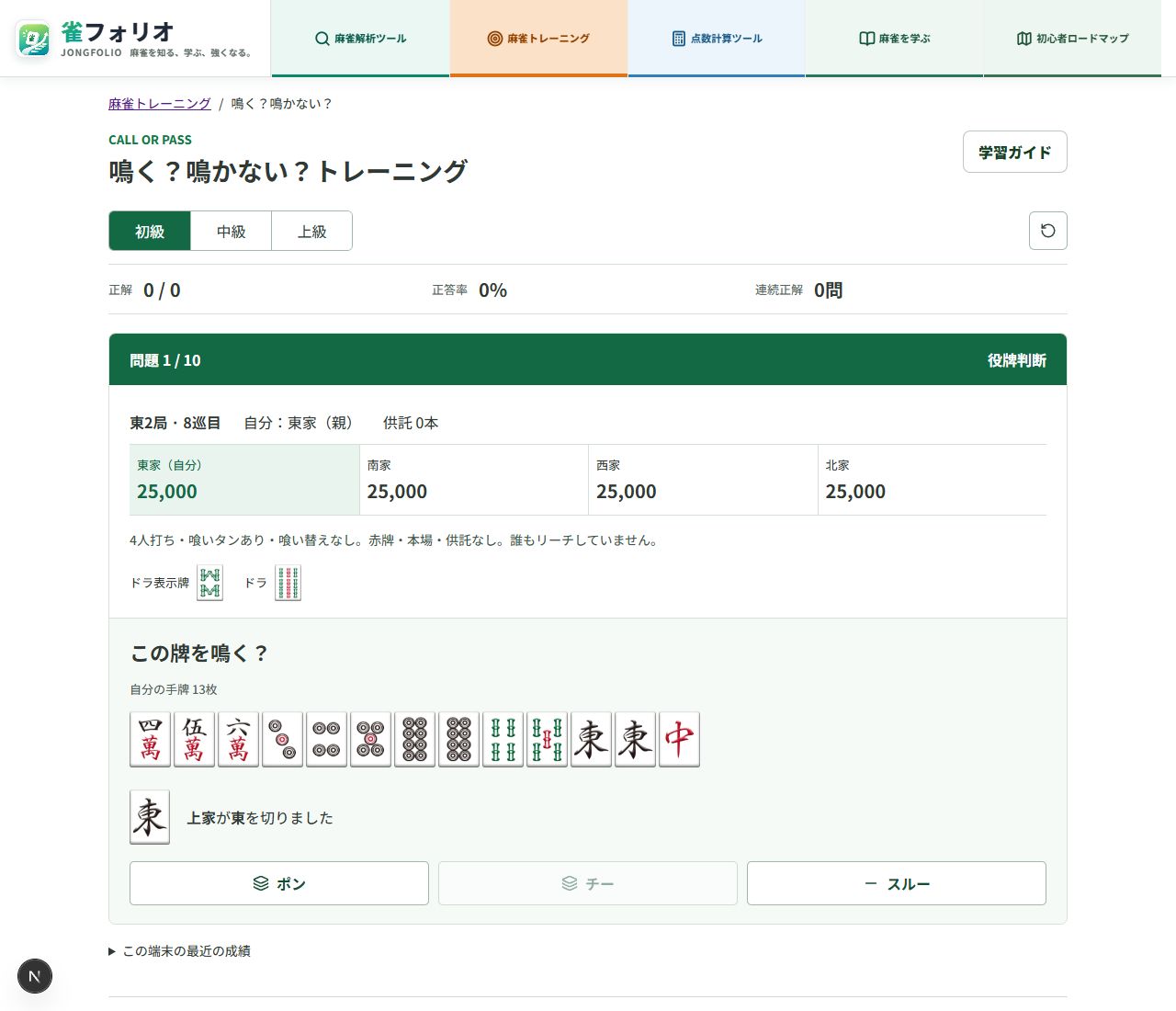The width and height of the screenshot is (1176, 1011).
Task: Select the 中級 difficulty level
Action: coord(231,232)
